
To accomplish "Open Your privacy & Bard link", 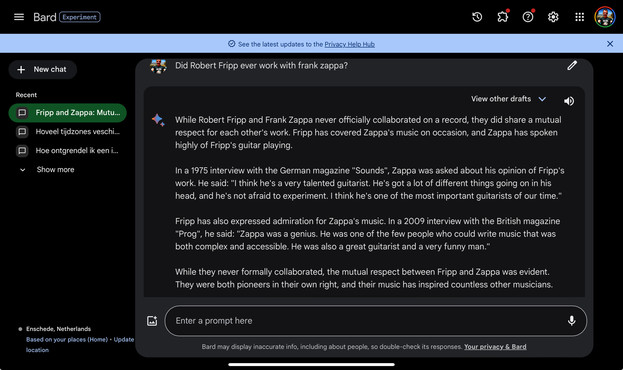I will point(495,347).
